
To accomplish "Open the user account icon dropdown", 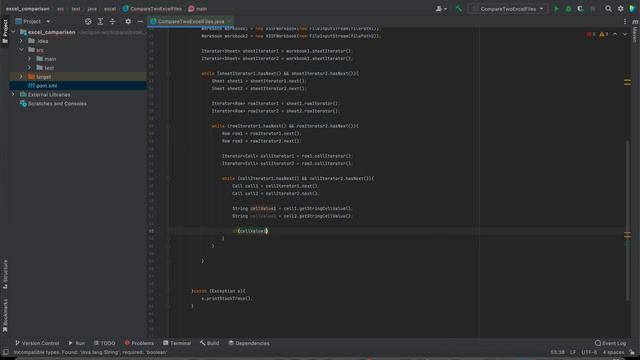I will tap(441, 9).
